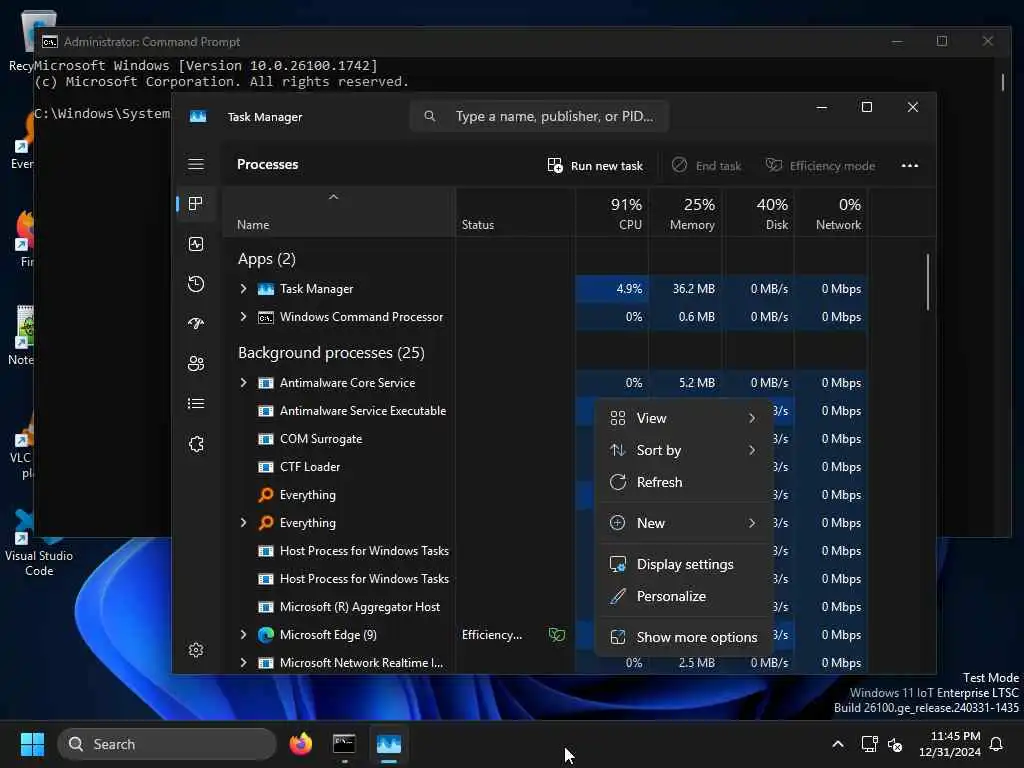
Task: Open the Sort by submenu
Action: [683, 450]
